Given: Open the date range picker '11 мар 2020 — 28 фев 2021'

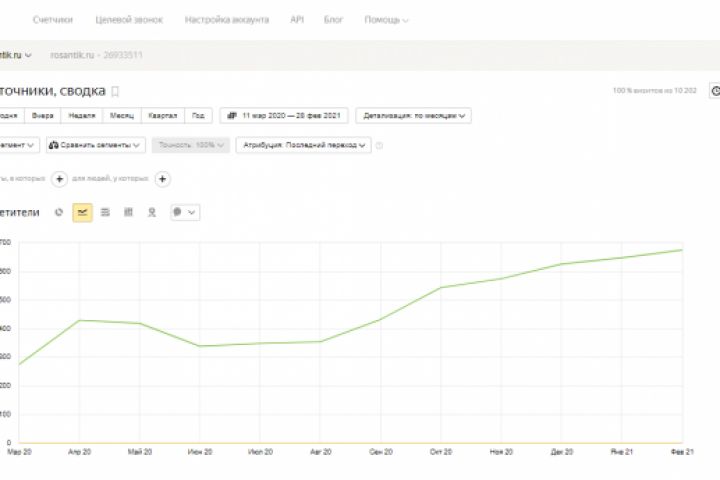Looking at the screenshot, I should coord(285,115).
